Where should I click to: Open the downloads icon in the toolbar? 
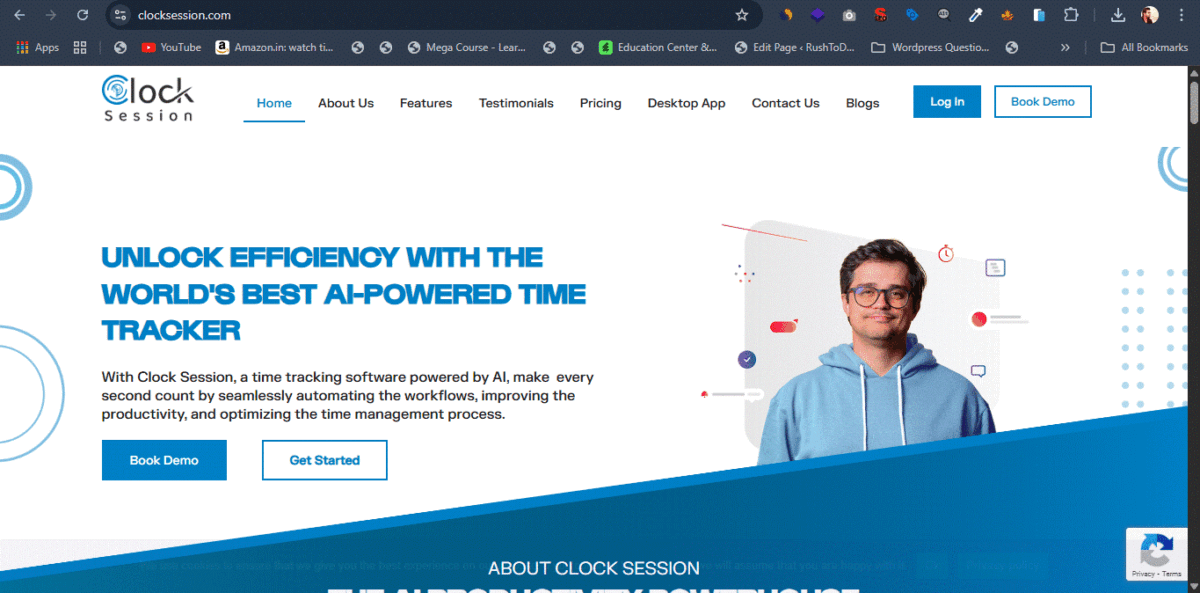(1118, 15)
